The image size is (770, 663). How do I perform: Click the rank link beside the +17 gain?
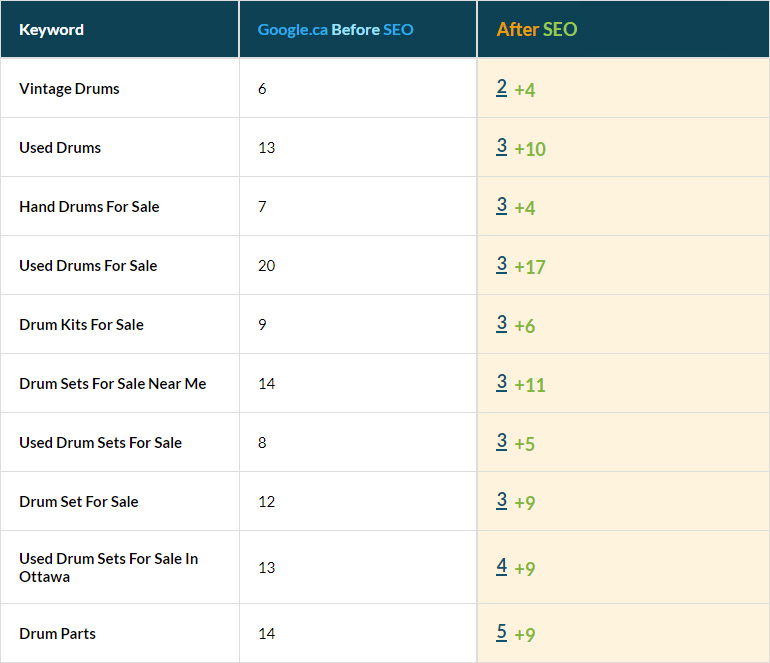point(501,265)
